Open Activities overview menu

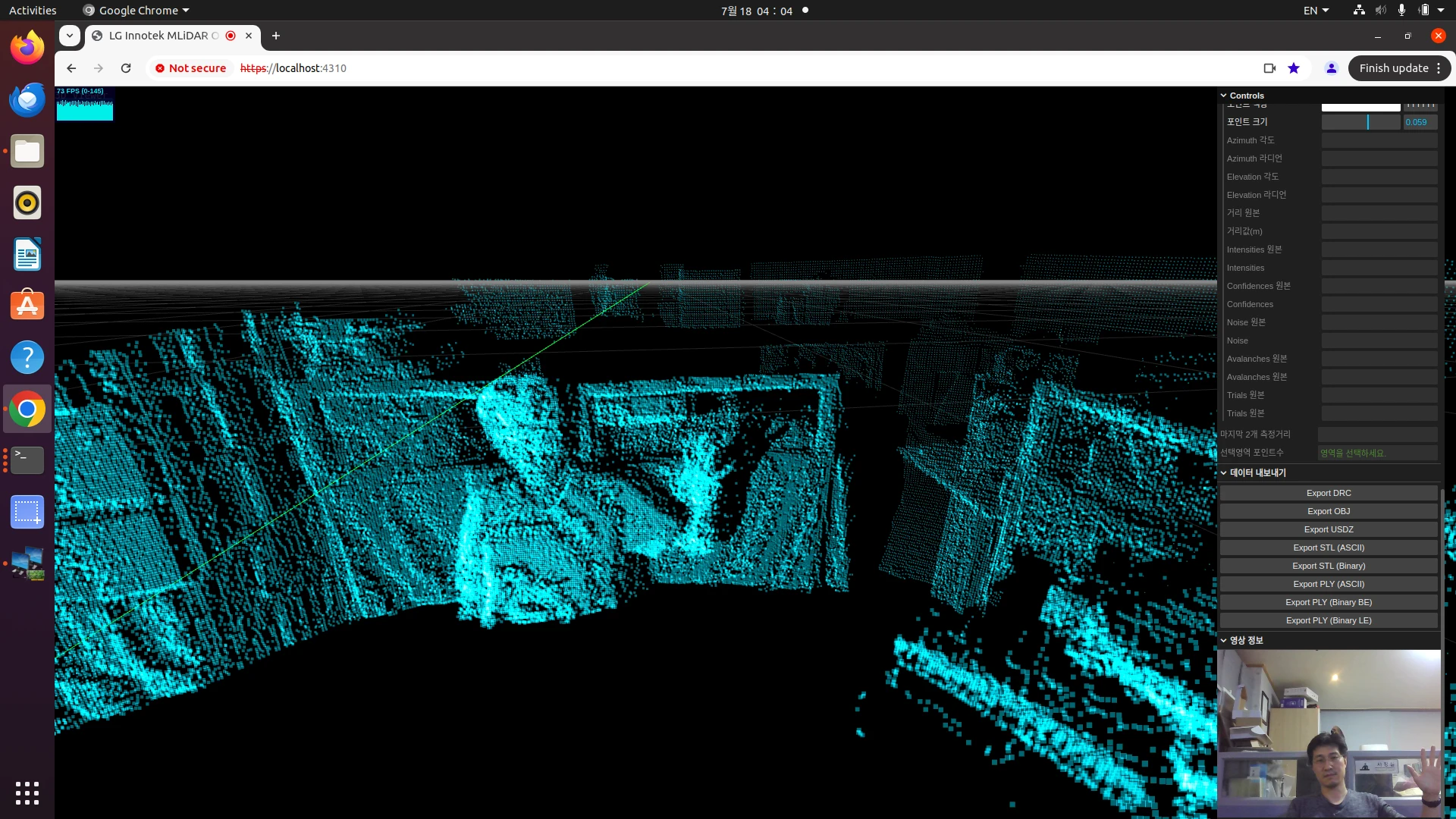click(32, 10)
